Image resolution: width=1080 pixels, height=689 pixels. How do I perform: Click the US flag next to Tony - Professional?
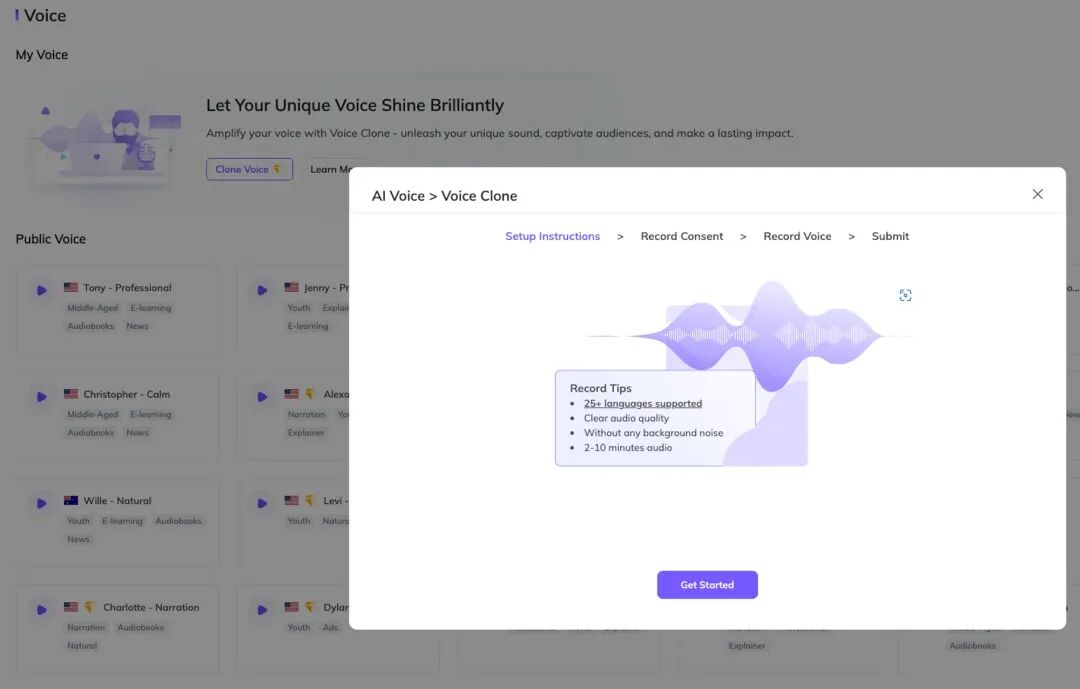click(x=71, y=287)
